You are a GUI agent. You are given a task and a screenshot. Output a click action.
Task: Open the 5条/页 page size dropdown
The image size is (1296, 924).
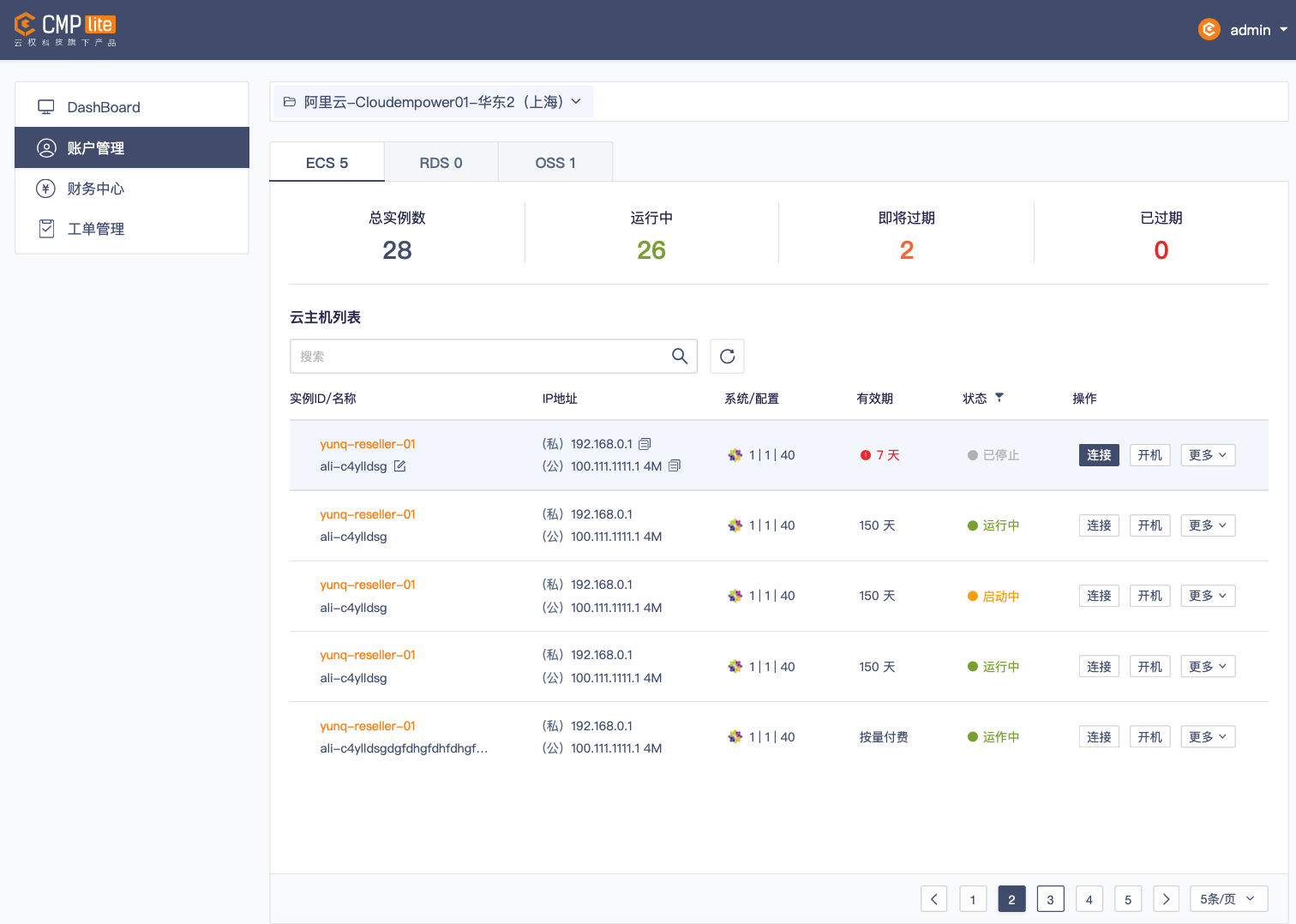(x=1229, y=899)
